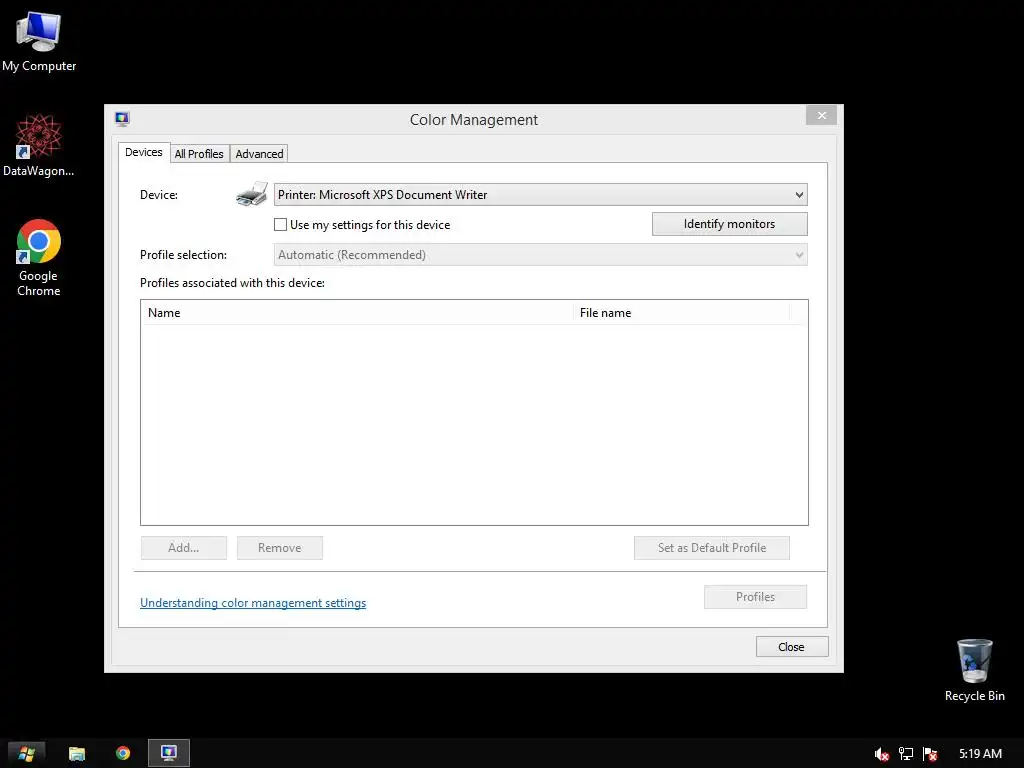Enable Use my settings for this device

[x=280, y=225]
